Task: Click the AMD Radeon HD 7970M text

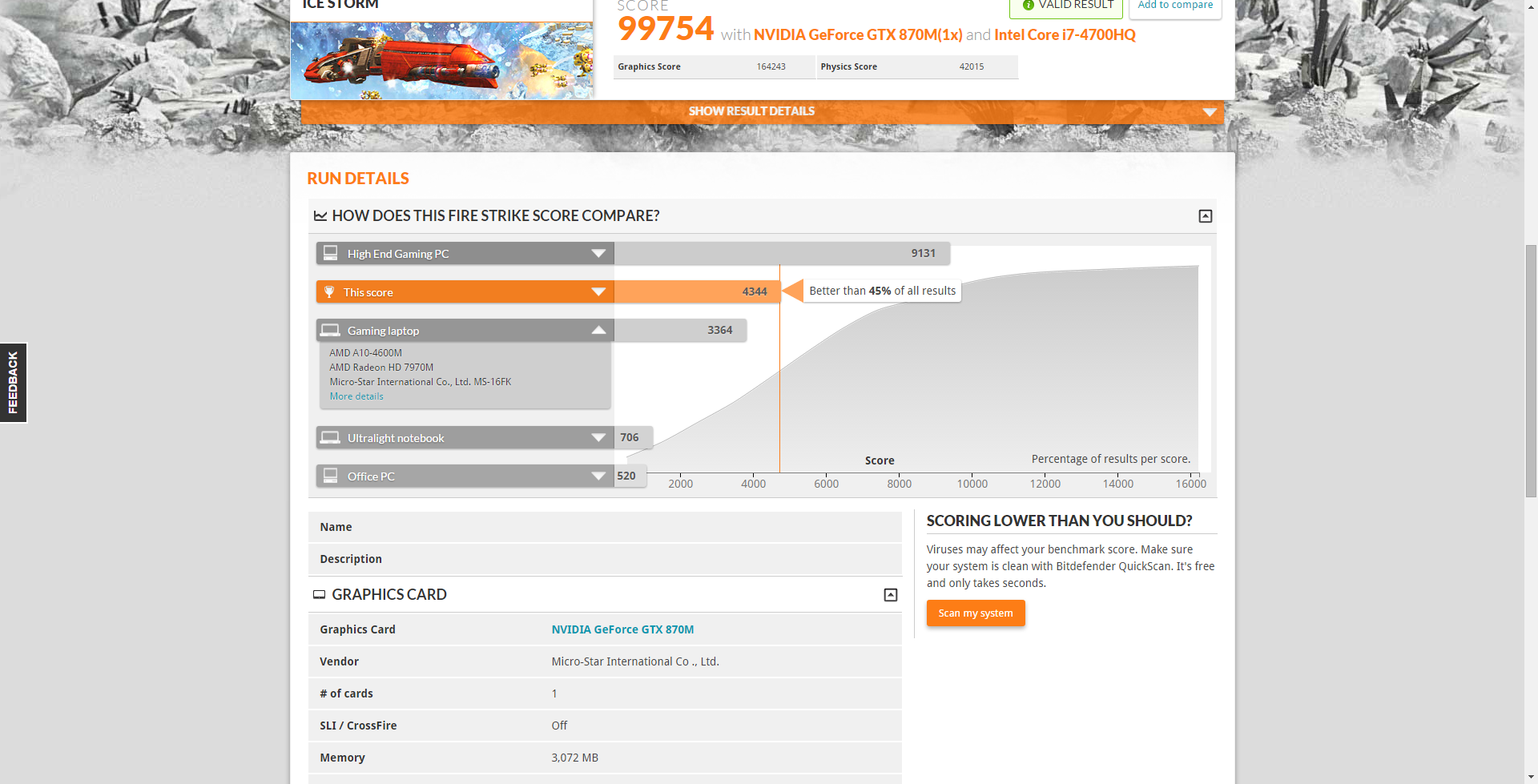Action: pyautogui.click(x=381, y=368)
